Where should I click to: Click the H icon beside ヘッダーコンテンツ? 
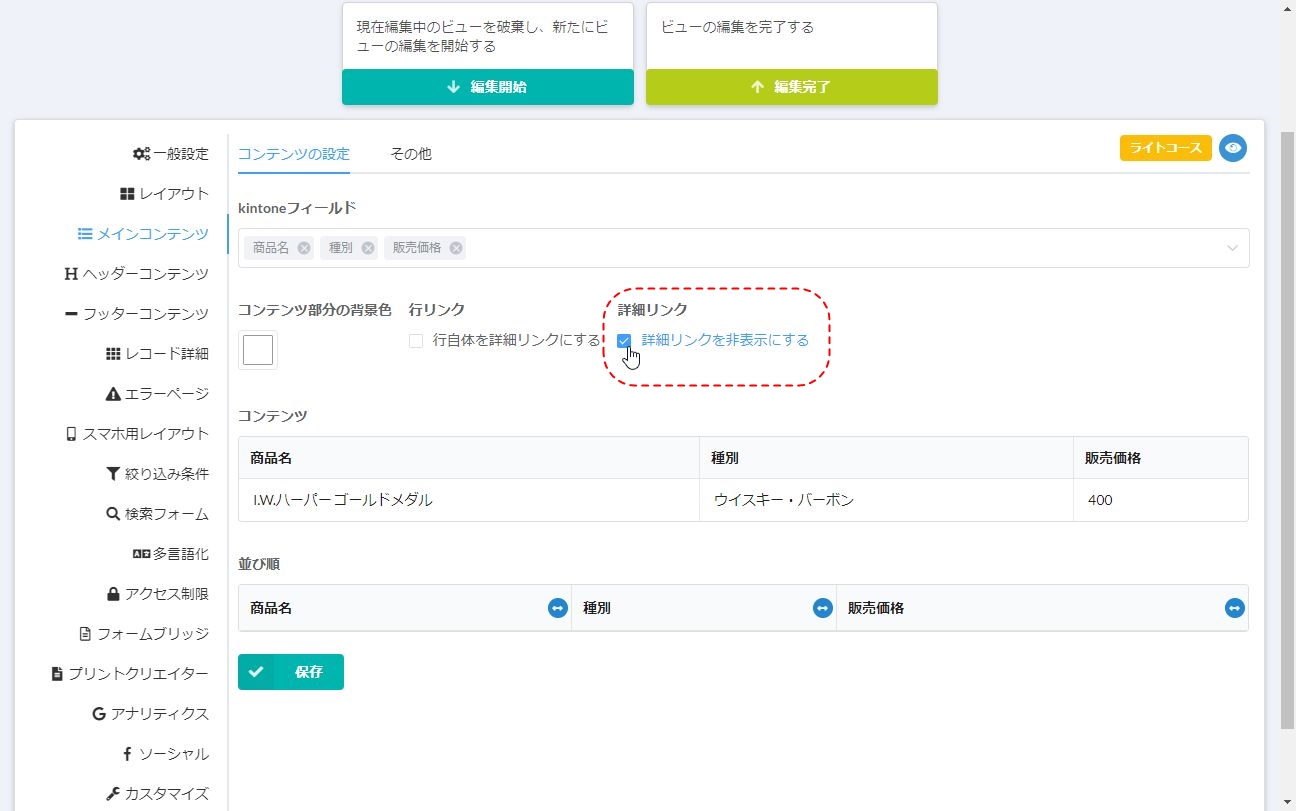tap(71, 274)
